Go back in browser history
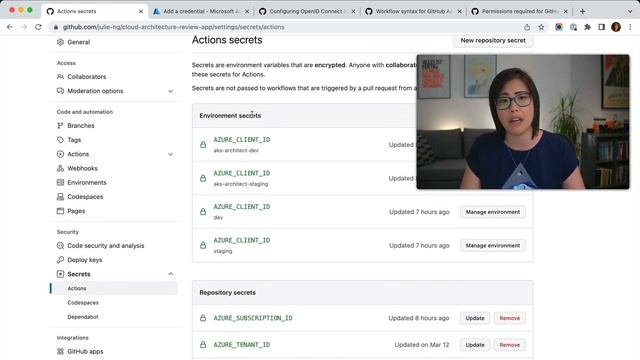The image size is (640, 360). click(10, 27)
